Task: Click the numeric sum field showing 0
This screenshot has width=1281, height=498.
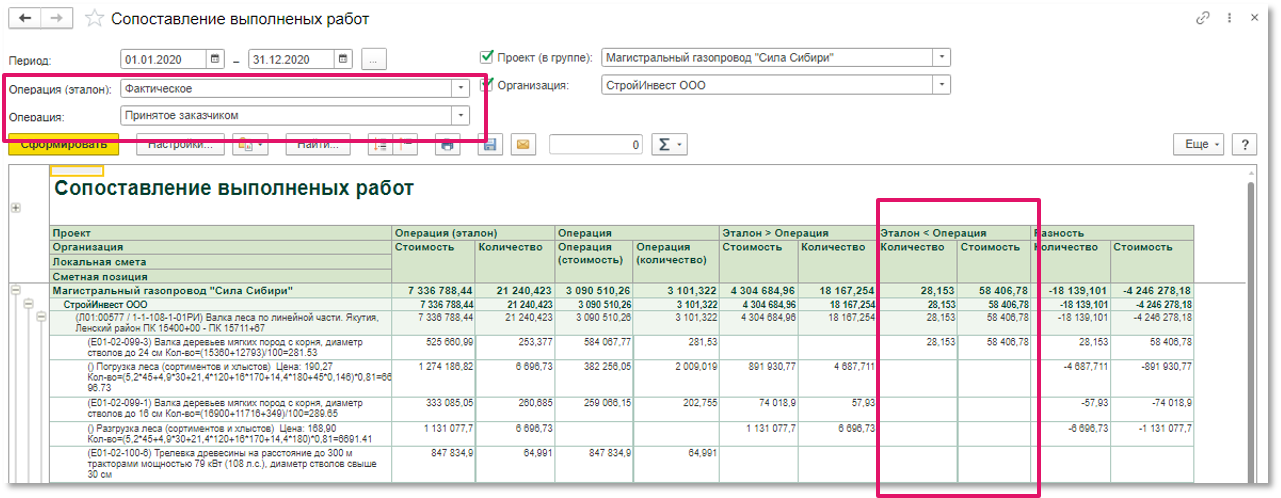Action: tap(596, 145)
